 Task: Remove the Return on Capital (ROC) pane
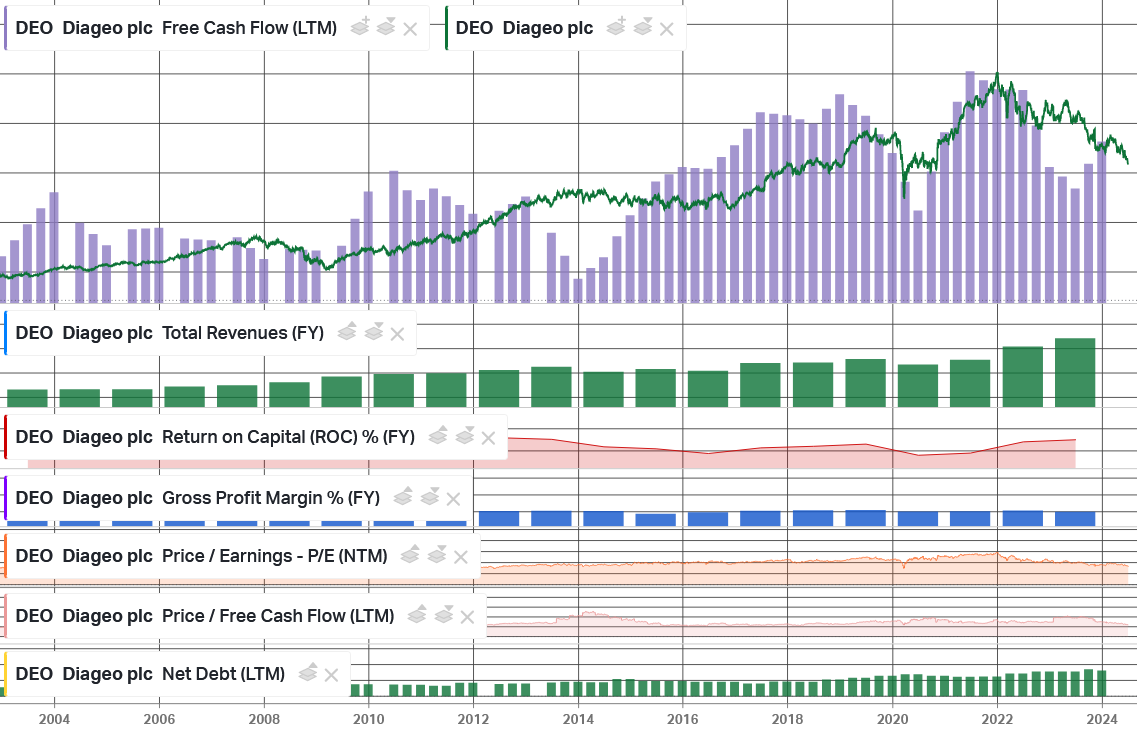click(x=488, y=438)
